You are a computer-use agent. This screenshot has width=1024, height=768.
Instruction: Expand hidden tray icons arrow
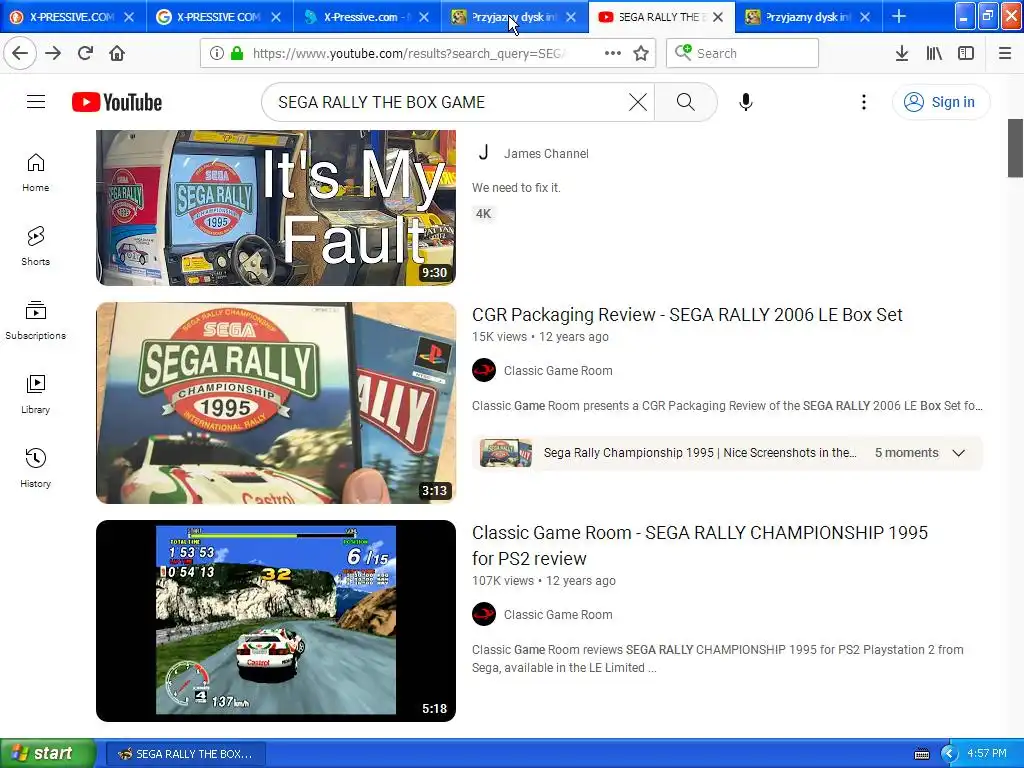coord(949,754)
